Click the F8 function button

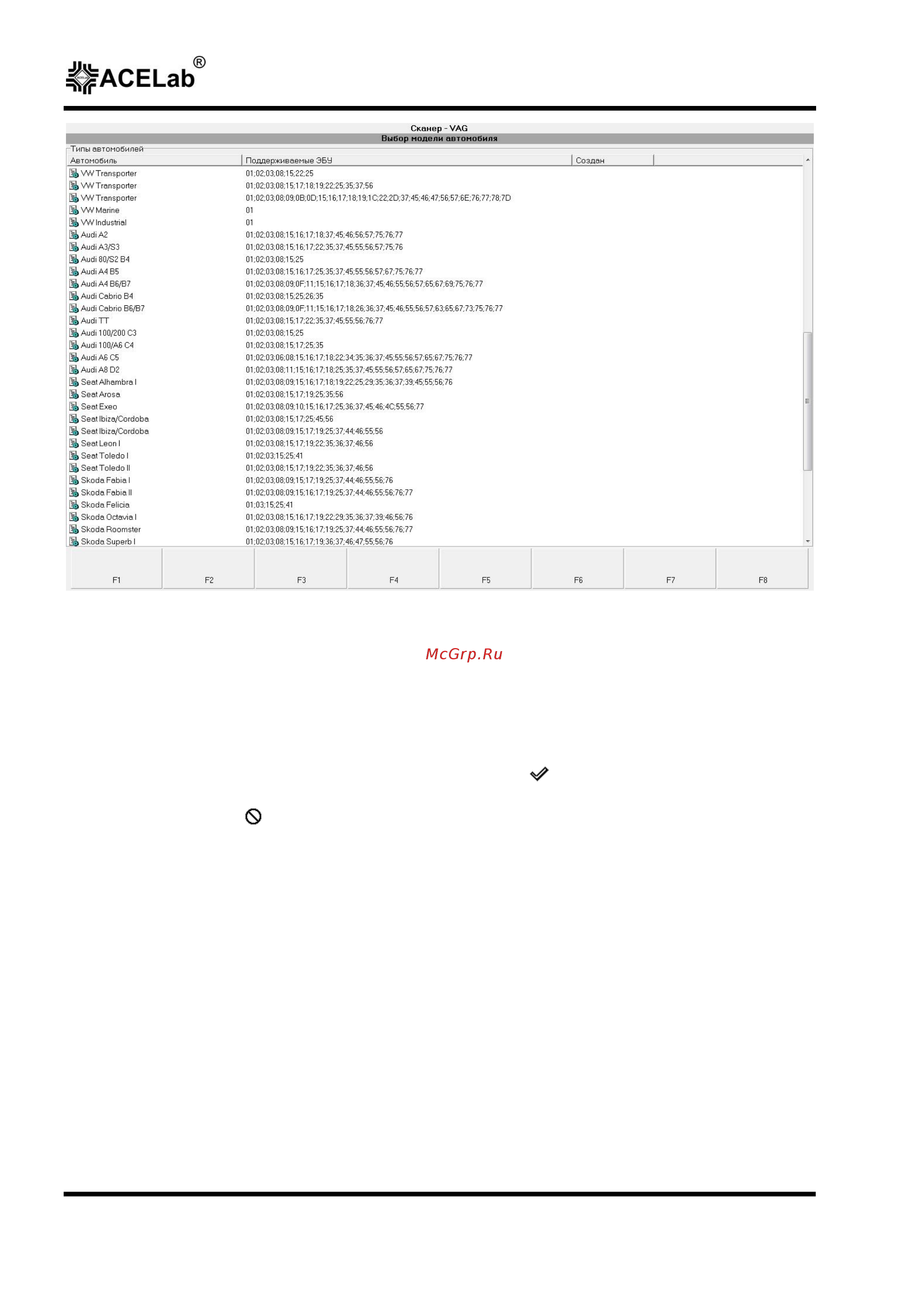pos(762,568)
